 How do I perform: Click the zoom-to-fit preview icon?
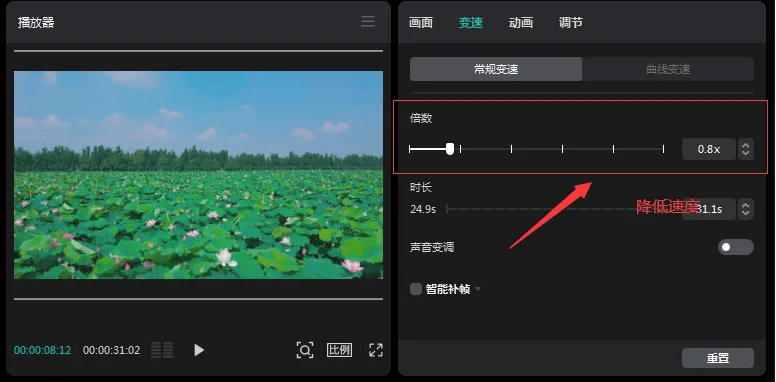coord(305,350)
